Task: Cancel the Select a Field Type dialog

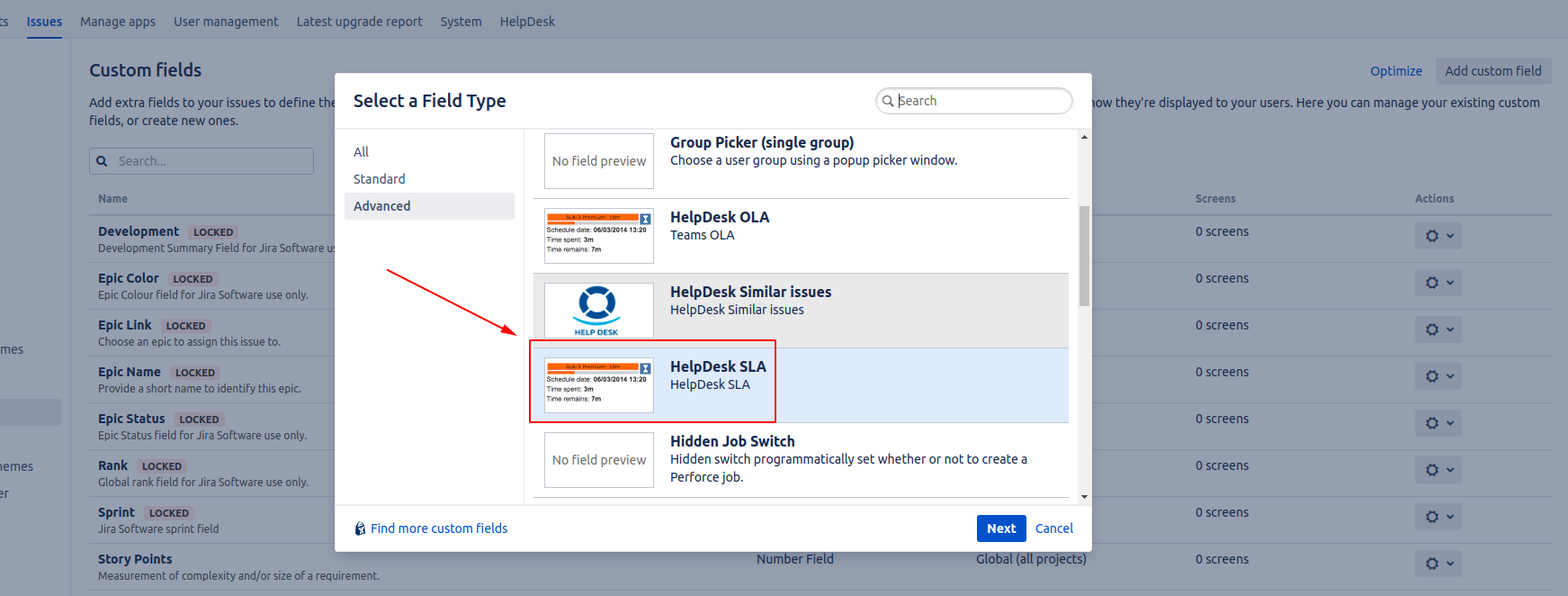Action: point(1054,528)
